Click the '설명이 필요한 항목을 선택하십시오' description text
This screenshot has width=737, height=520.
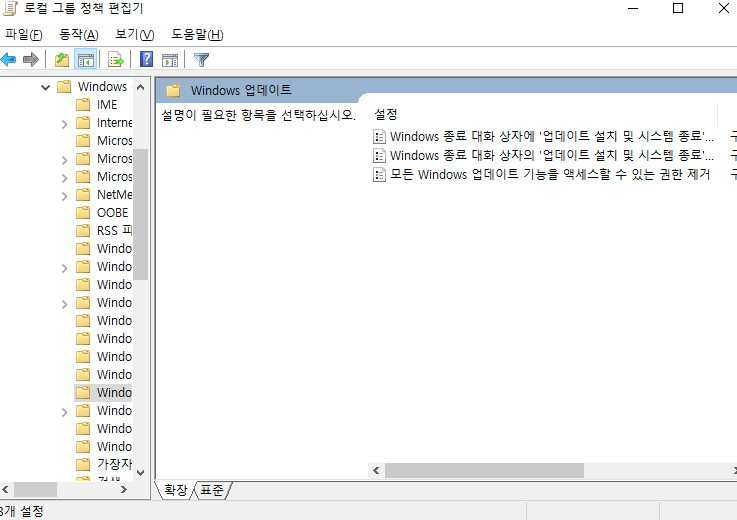[259, 115]
